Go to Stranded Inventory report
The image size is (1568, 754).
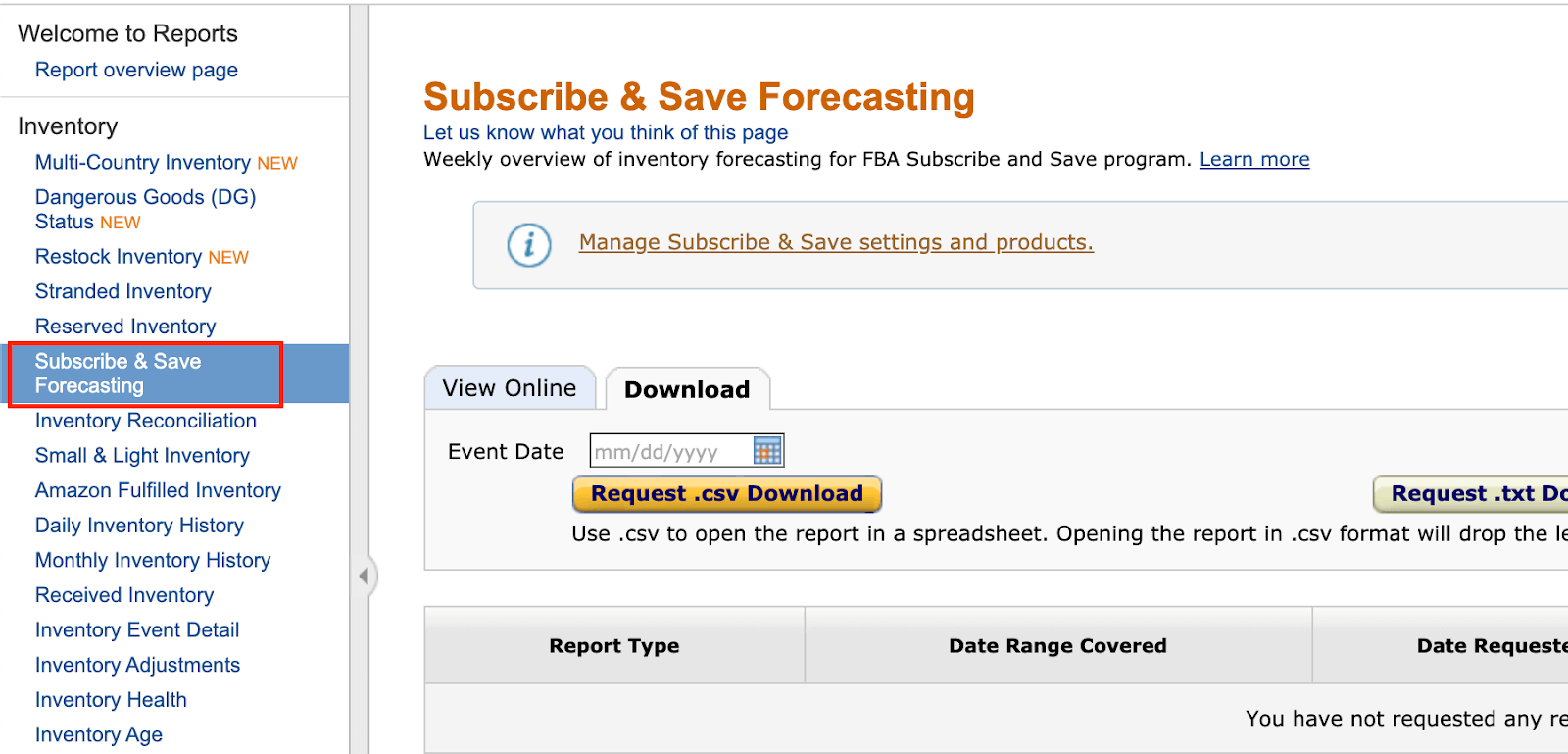pyautogui.click(x=123, y=291)
